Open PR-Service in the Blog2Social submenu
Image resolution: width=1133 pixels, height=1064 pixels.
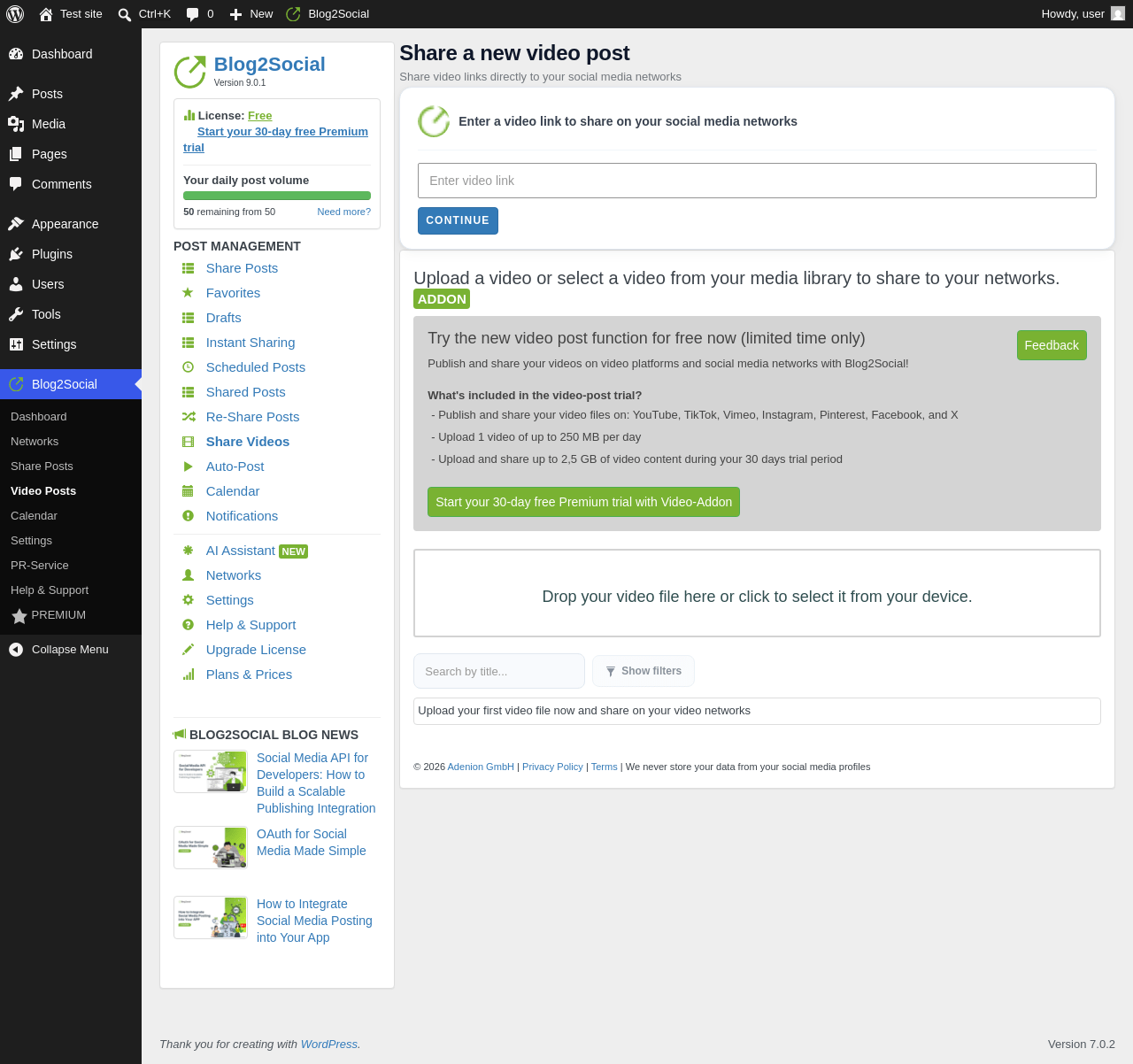[40, 566]
